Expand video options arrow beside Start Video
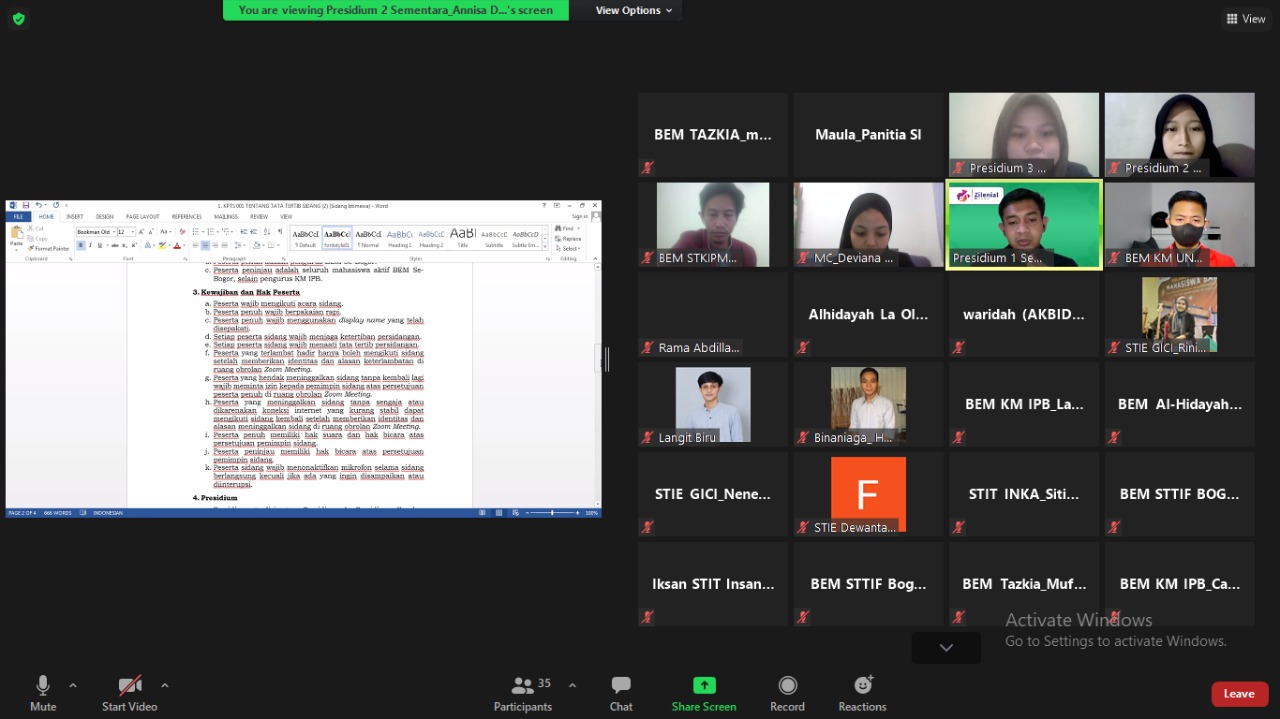Image resolution: width=1280 pixels, height=719 pixels. 165,685
